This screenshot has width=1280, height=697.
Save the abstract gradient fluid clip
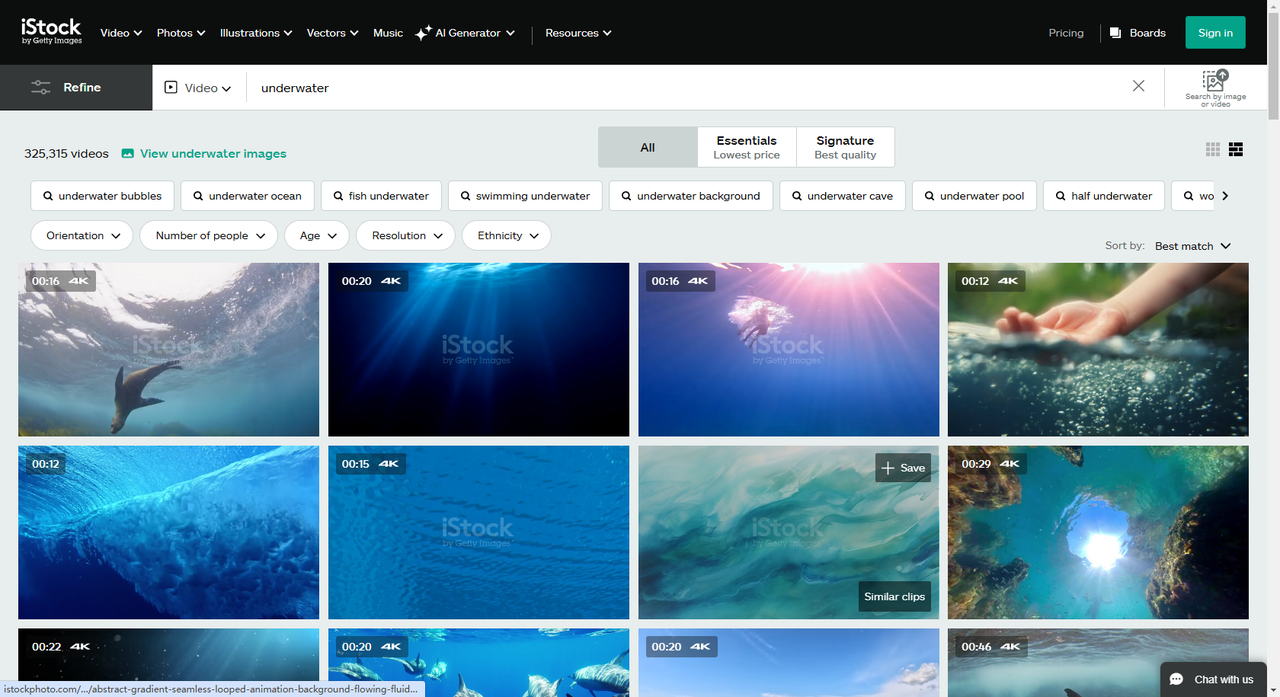click(x=903, y=468)
